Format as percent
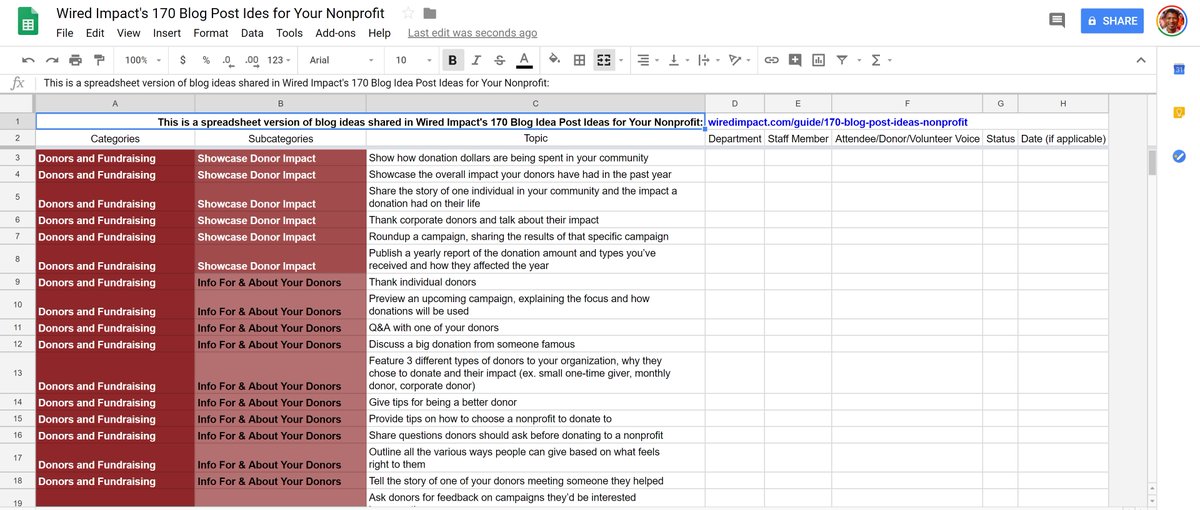This screenshot has width=1200, height=510. point(205,60)
